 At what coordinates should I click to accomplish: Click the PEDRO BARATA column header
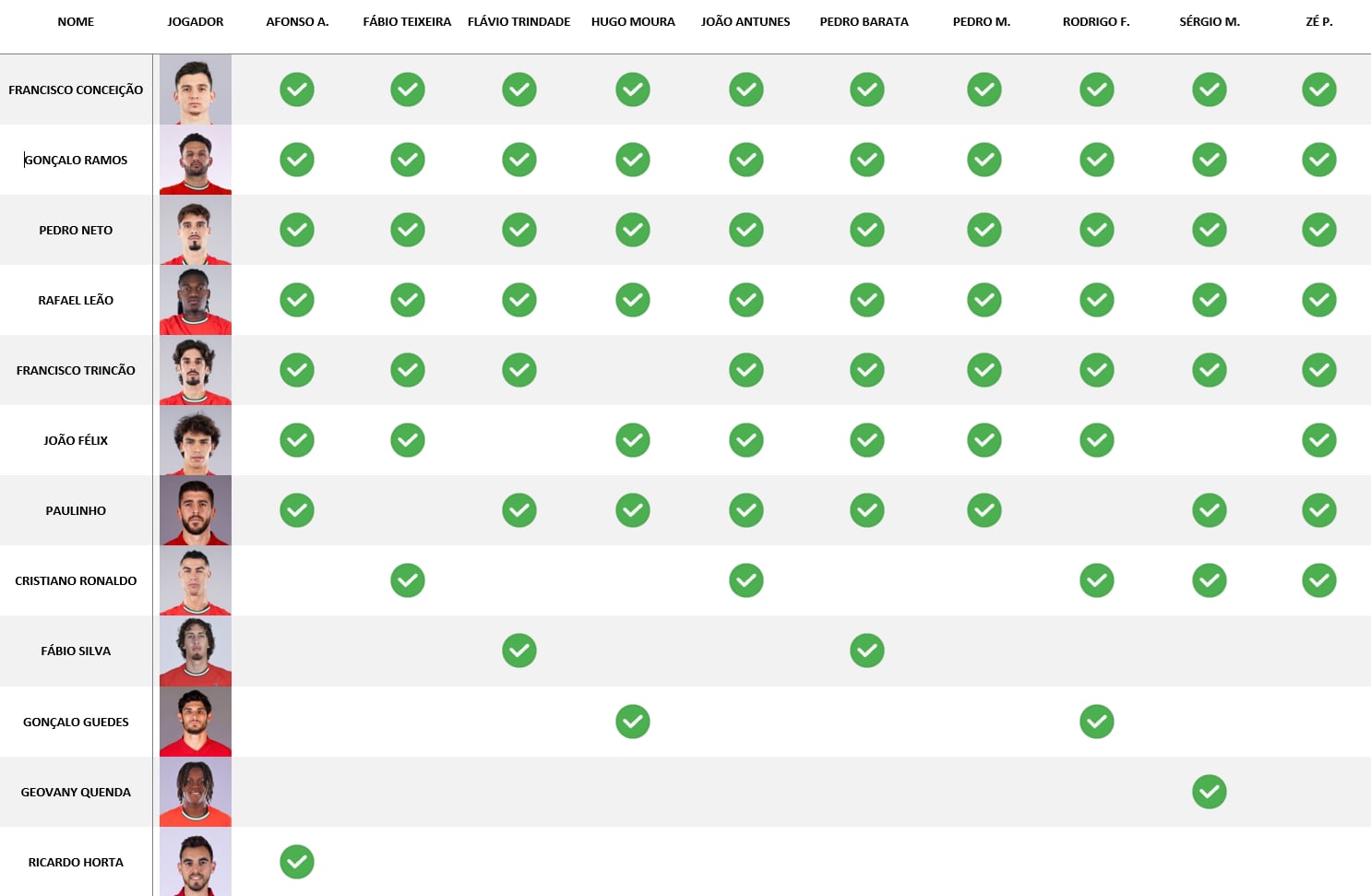pyautogui.click(x=864, y=21)
